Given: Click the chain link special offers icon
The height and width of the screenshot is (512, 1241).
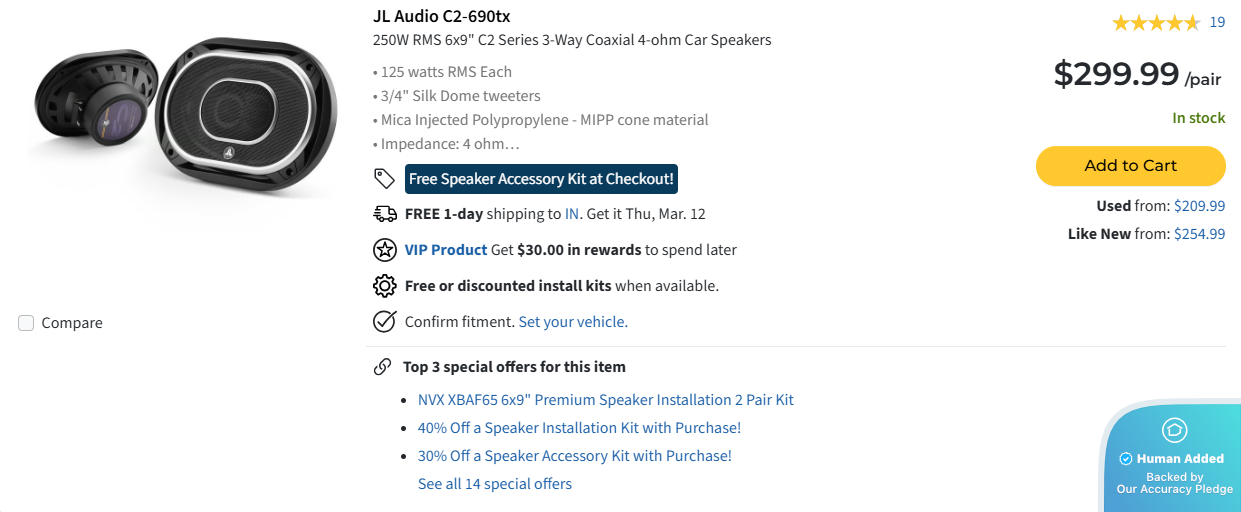Looking at the screenshot, I should click(x=382, y=367).
